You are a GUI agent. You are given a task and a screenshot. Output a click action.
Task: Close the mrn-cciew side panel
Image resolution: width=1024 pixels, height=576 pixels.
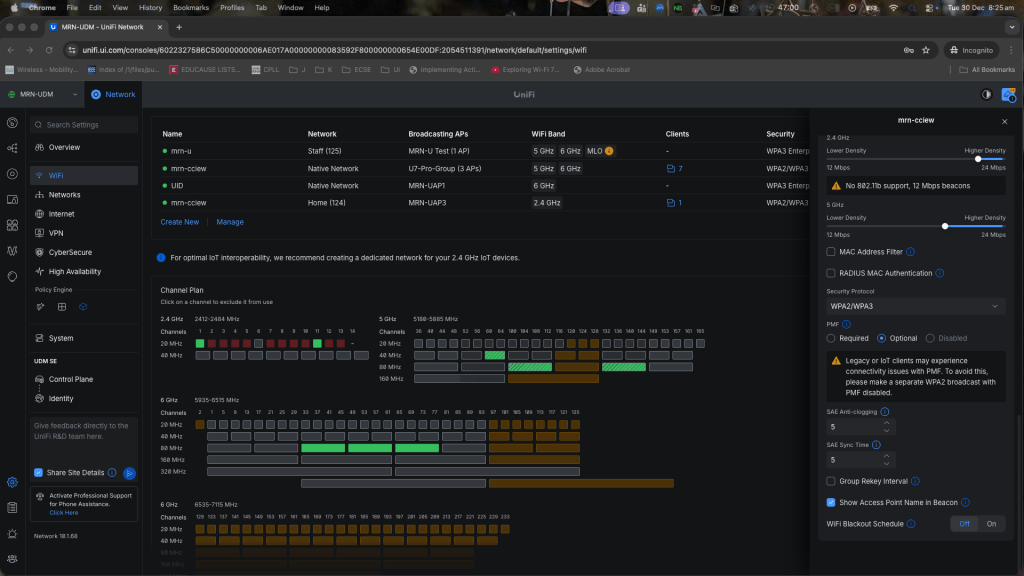coord(1004,121)
